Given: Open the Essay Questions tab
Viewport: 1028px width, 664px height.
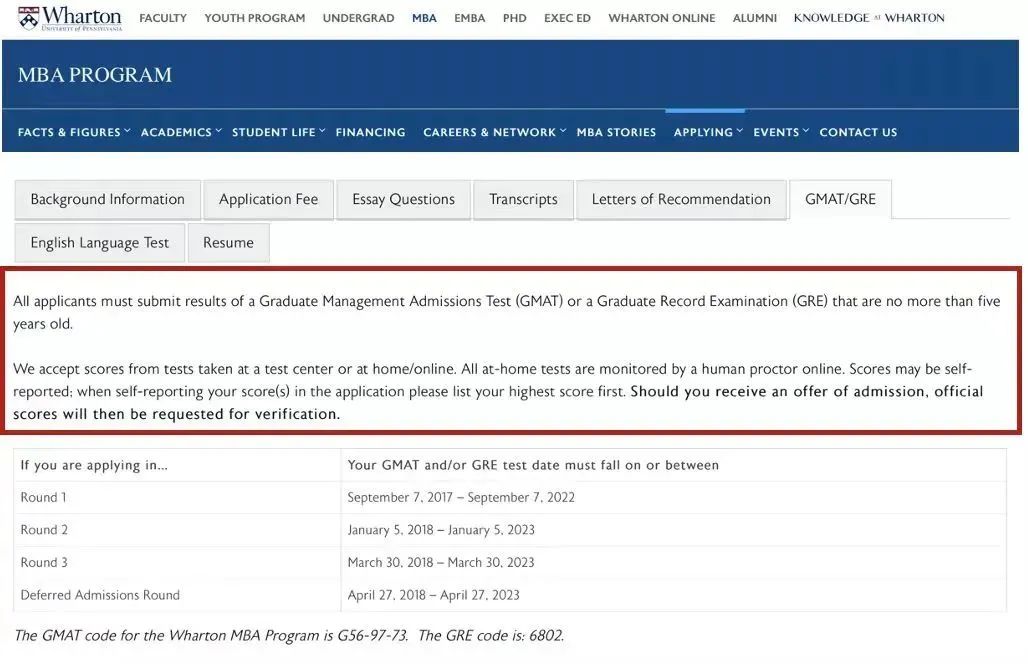Looking at the screenshot, I should (403, 199).
